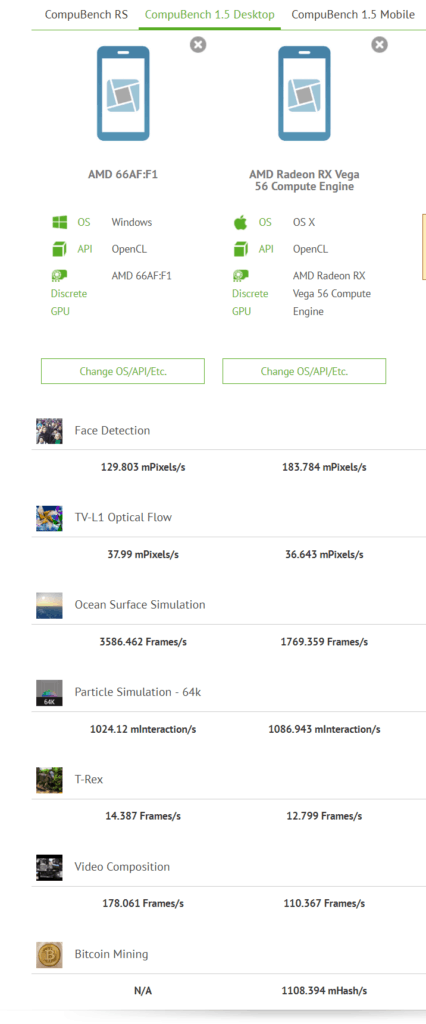Open the Video Composition label
Screen dimensions: 426x1024
[122, 867]
